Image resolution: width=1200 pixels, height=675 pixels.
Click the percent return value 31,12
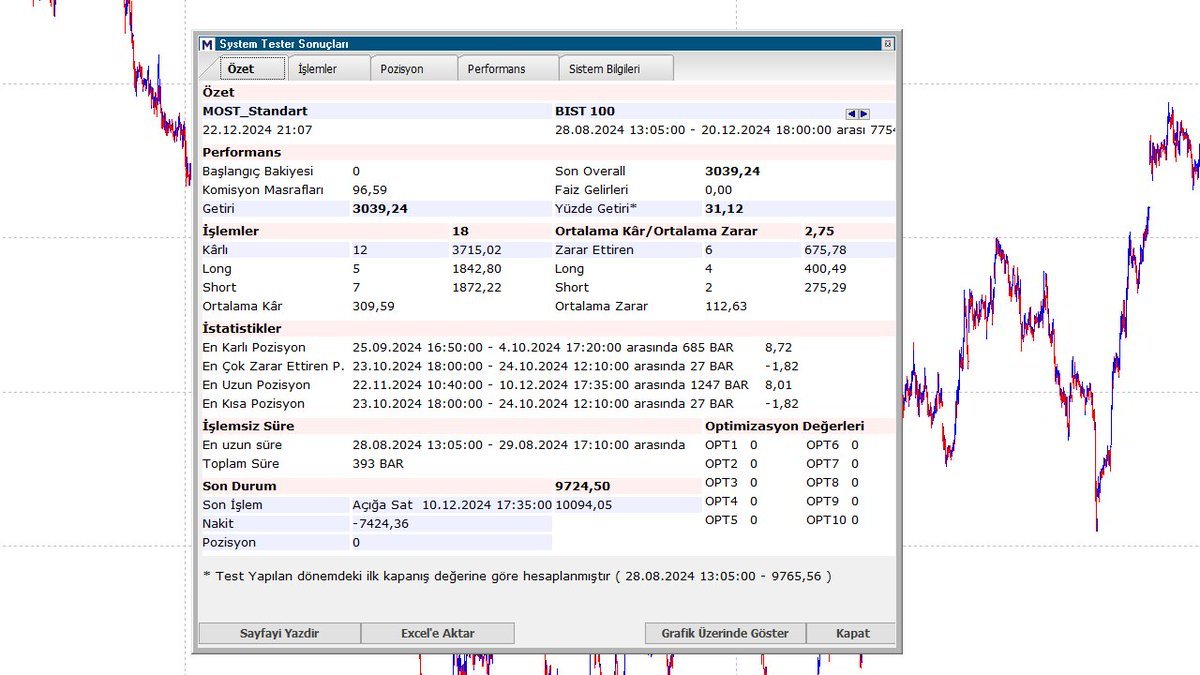pyautogui.click(x=724, y=209)
